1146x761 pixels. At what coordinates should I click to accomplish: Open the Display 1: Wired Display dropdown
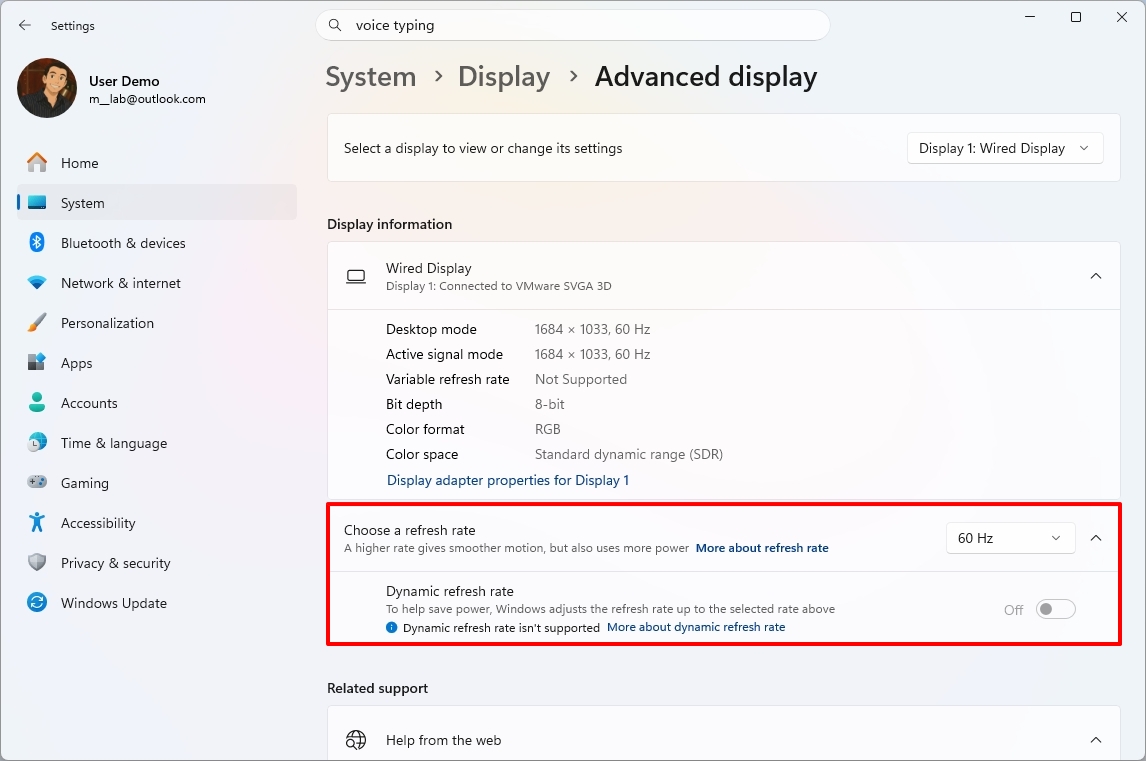(x=1005, y=148)
